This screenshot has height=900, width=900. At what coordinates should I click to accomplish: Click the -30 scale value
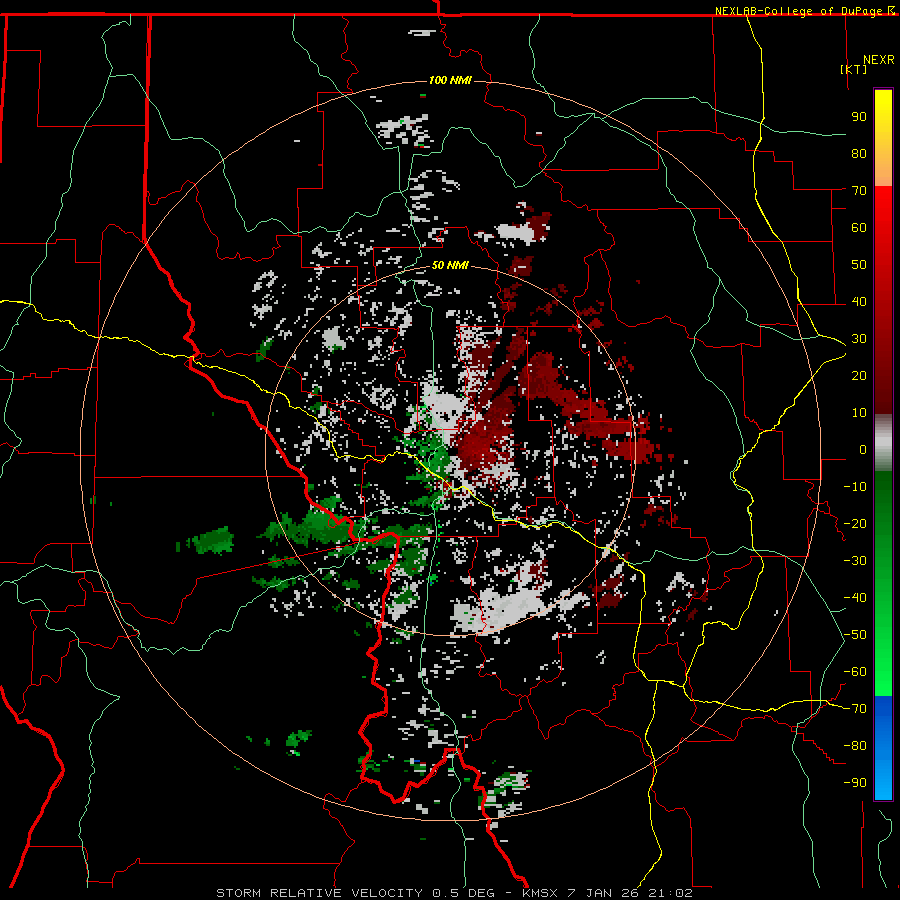(x=855, y=561)
